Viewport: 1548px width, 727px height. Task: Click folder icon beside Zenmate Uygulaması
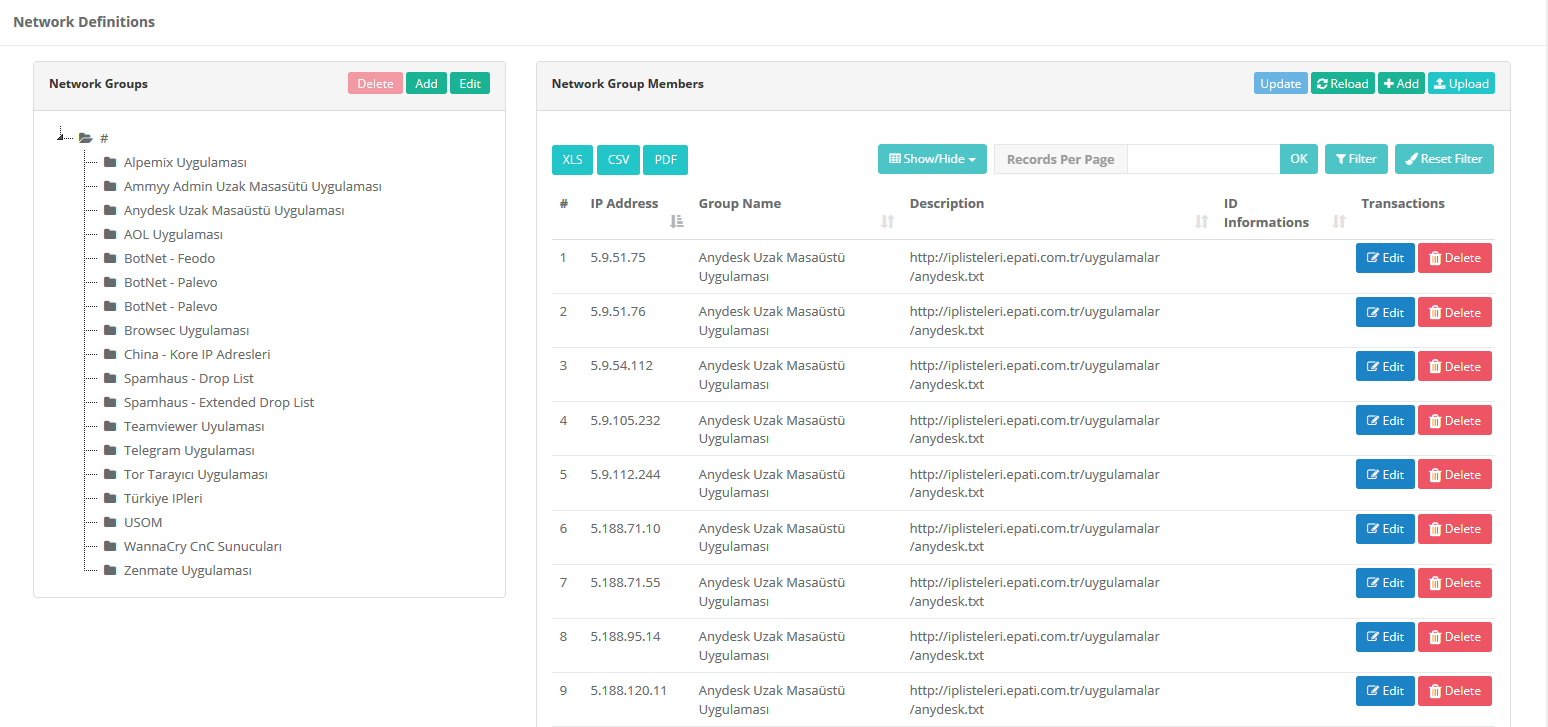click(110, 570)
